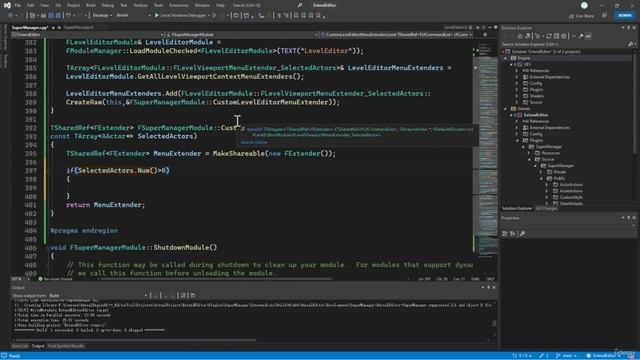Expand the Private folder node
The height and width of the screenshot is (360, 640).
coord(542,172)
